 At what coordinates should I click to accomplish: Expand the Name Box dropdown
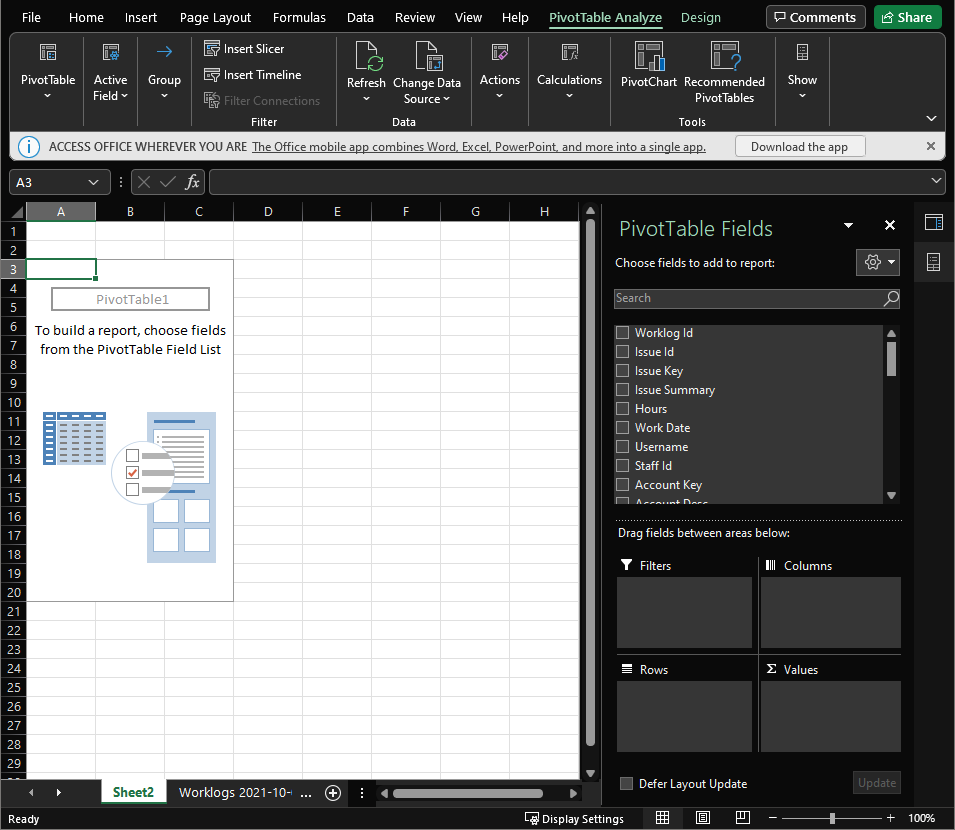(x=92, y=182)
